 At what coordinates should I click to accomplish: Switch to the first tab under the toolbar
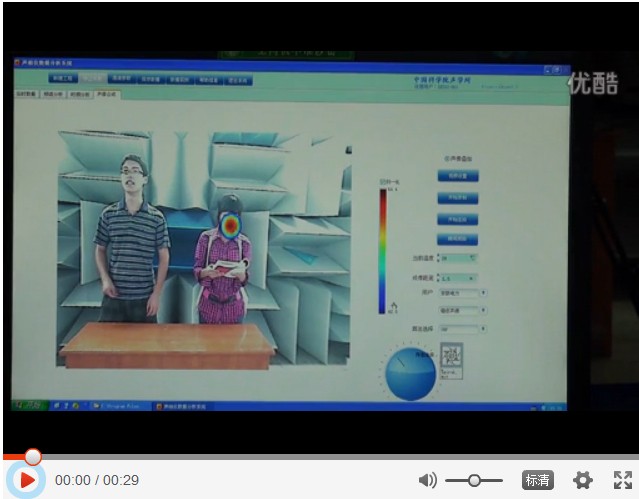(26, 93)
